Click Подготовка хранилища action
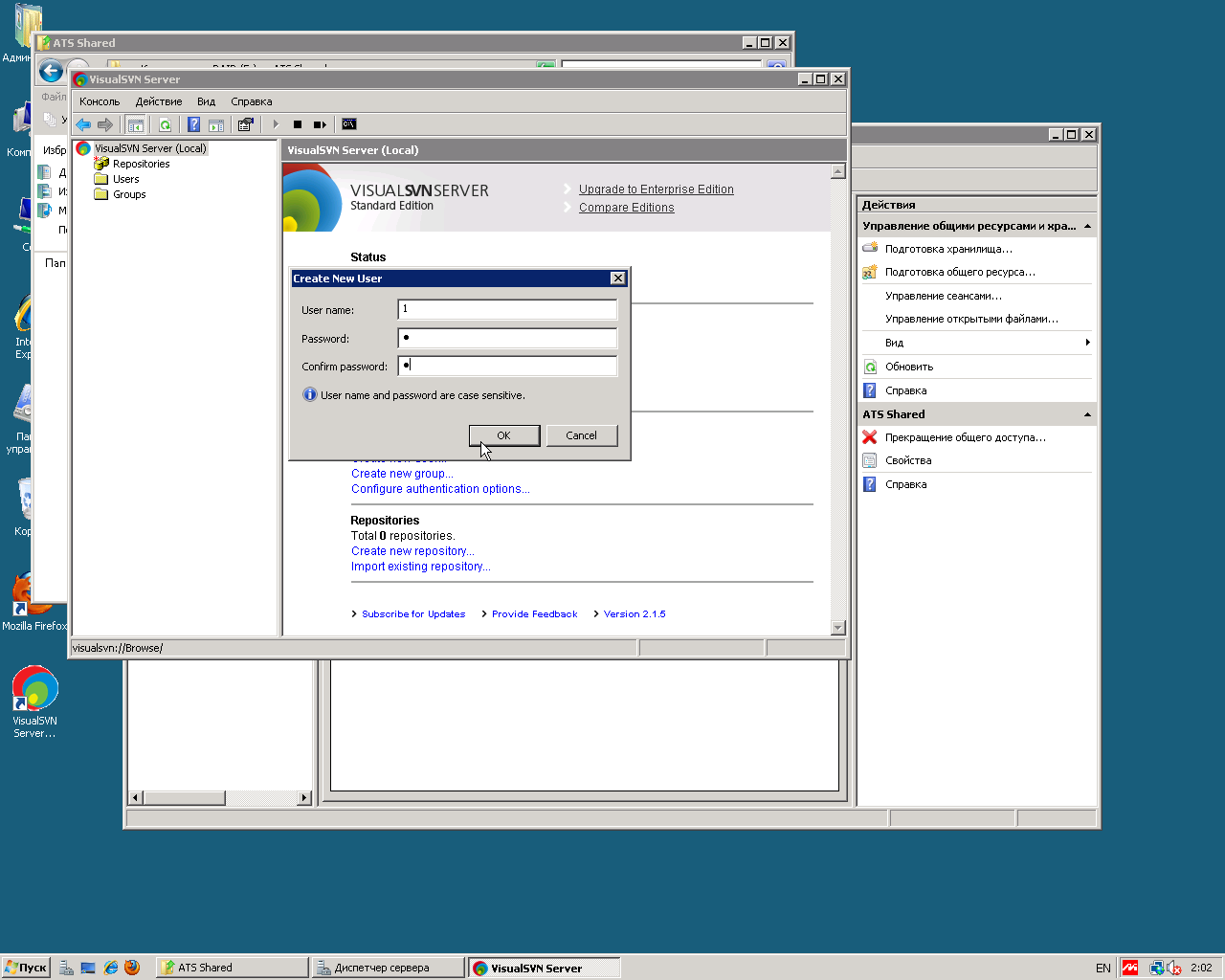The image size is (1225, 980). pyautogui.click(x=948, y=249)
